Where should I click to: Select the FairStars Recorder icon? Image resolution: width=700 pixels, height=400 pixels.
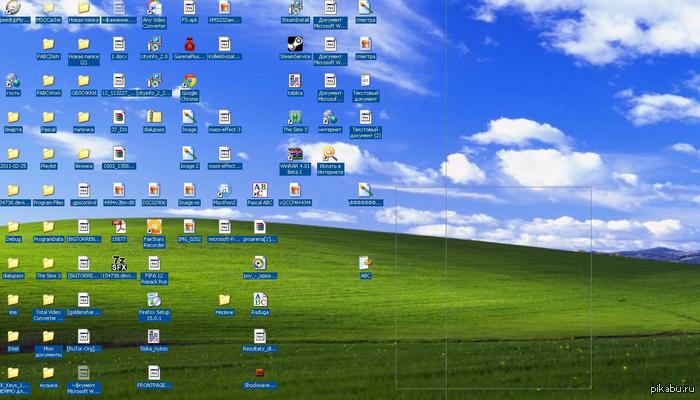(x=154, y=227)
